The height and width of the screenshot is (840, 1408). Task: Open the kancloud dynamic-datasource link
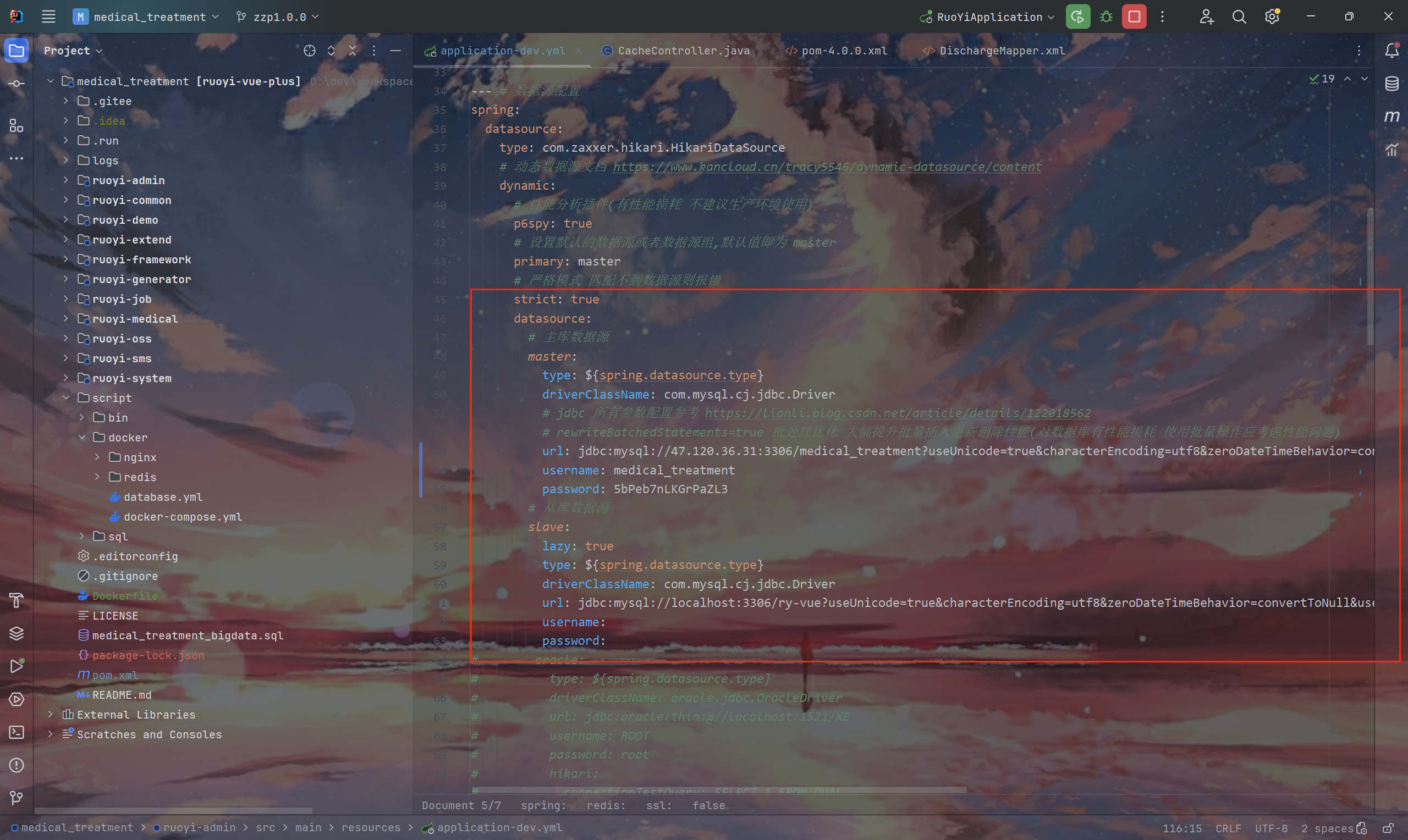click(827, 167)
